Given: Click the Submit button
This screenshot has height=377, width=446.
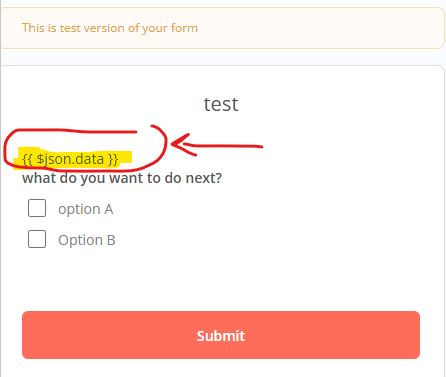Looking at the screenshot, I should 221,335.
